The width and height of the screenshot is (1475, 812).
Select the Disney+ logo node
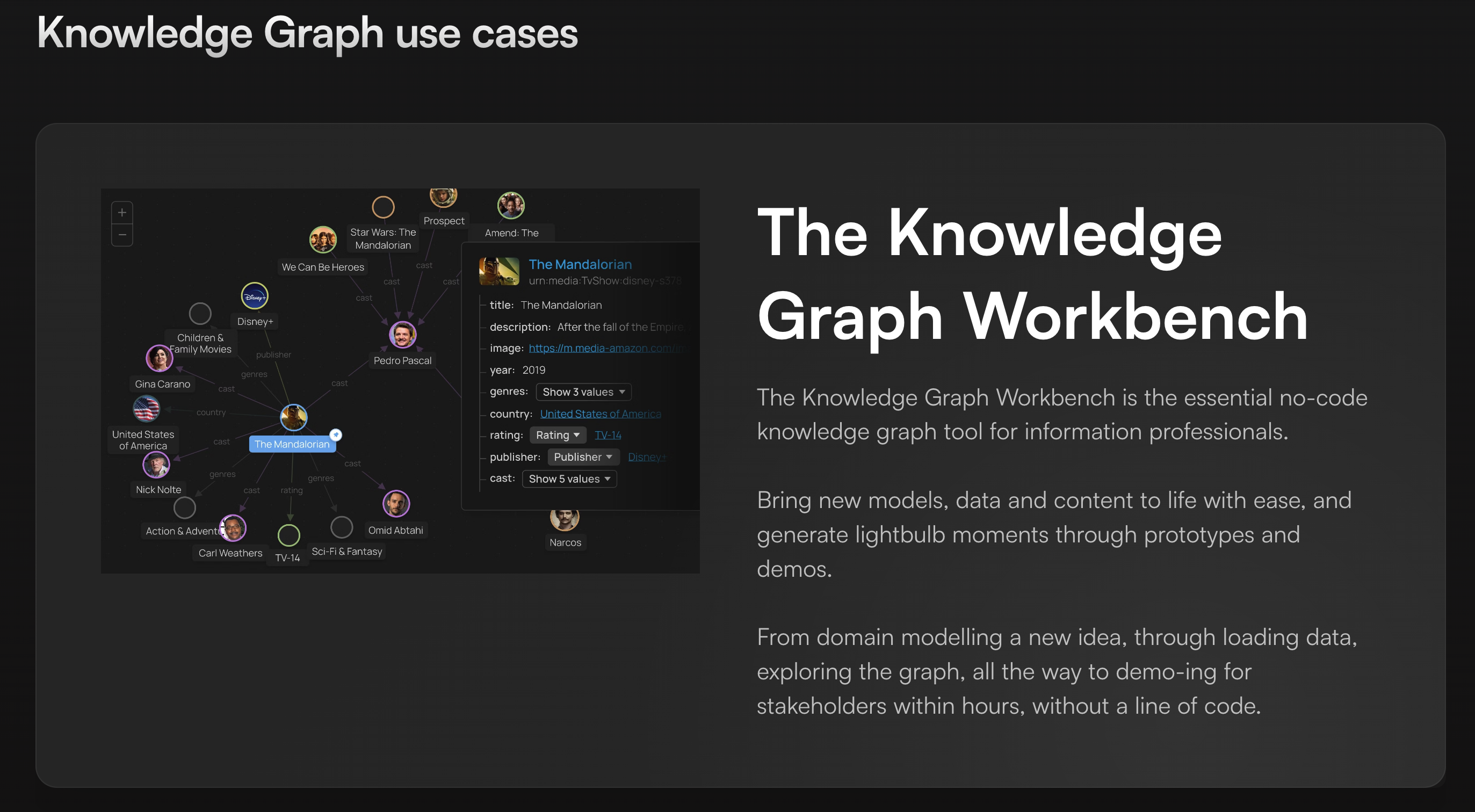pyautogui.click(x=254, y=296)
